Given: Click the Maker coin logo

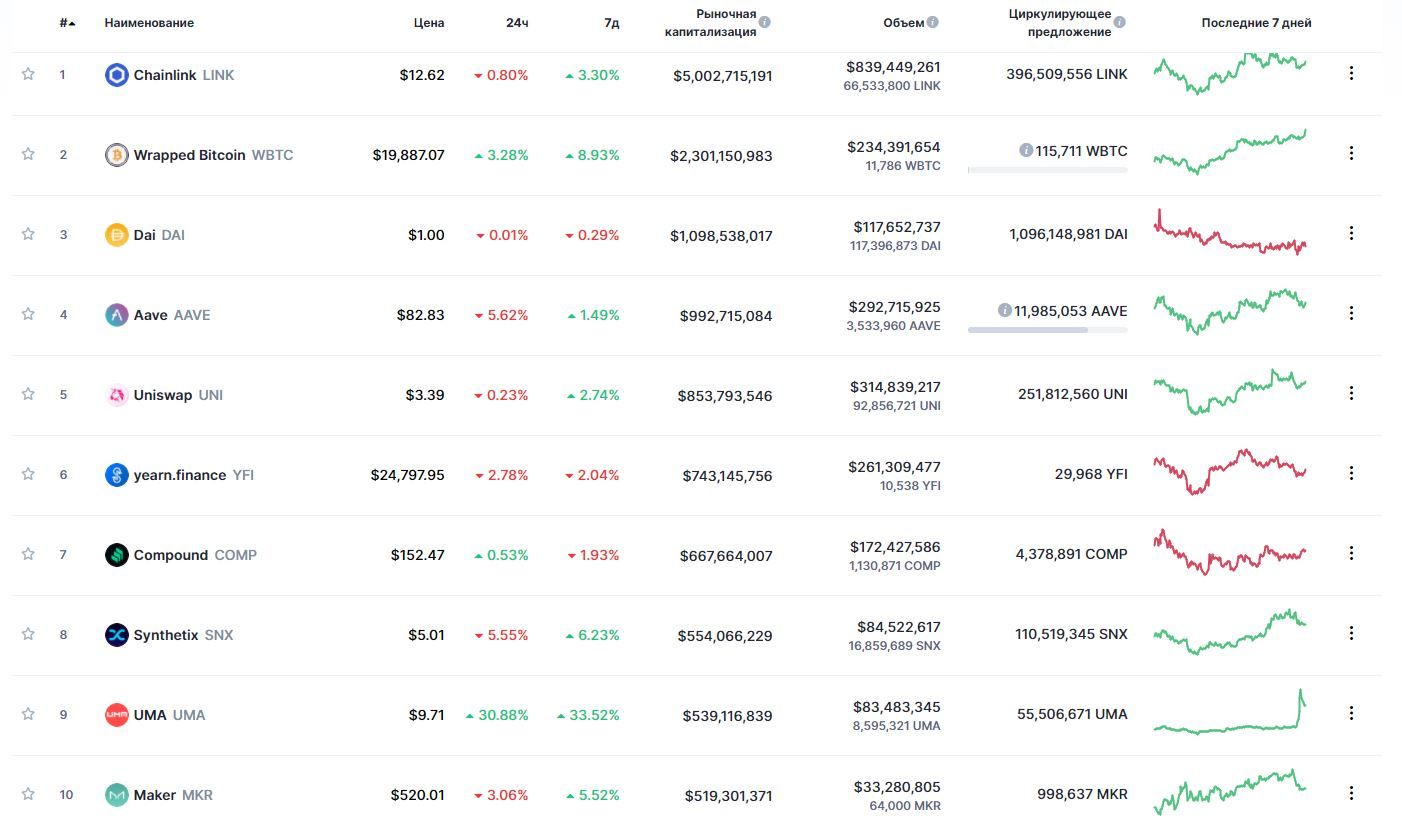Looking at the screenshot, I should tap(117, 795).
